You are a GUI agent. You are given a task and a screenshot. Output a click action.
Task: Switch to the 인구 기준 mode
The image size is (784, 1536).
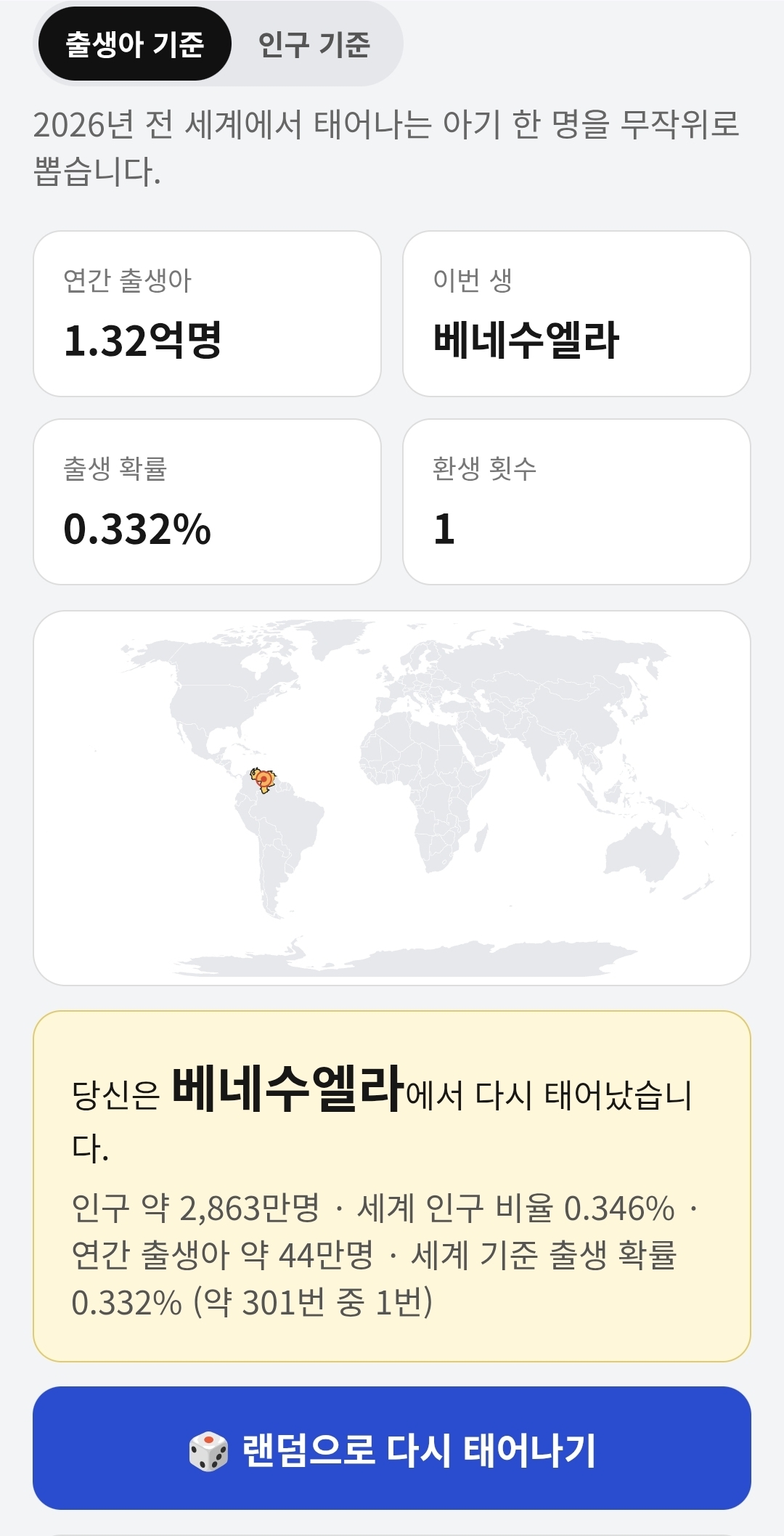(x=314, y=44)
